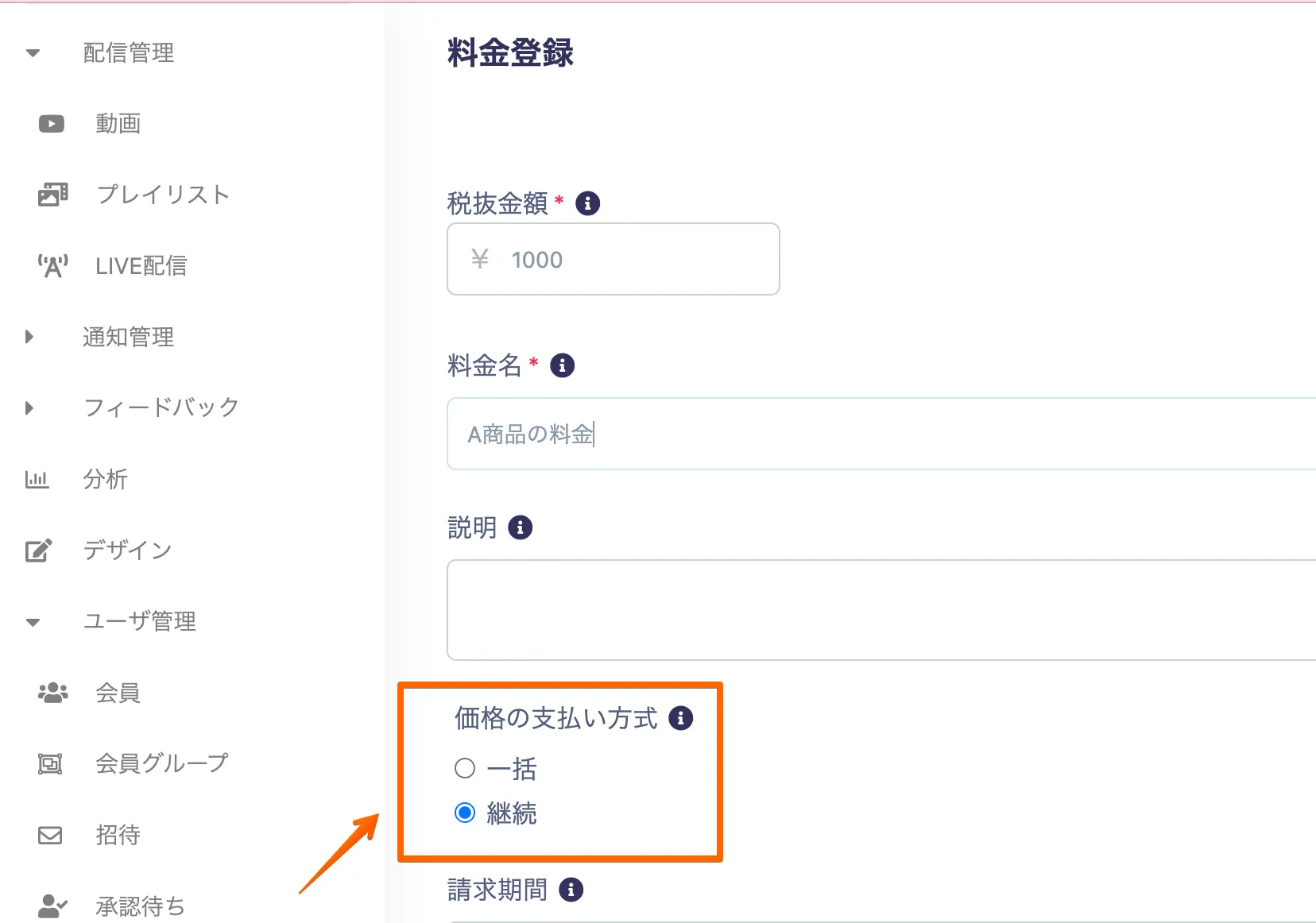The width and height of the screenshot is (1316, 923).
Task: Click the info icon beside 税抜金額
Action: coord(587,203)
